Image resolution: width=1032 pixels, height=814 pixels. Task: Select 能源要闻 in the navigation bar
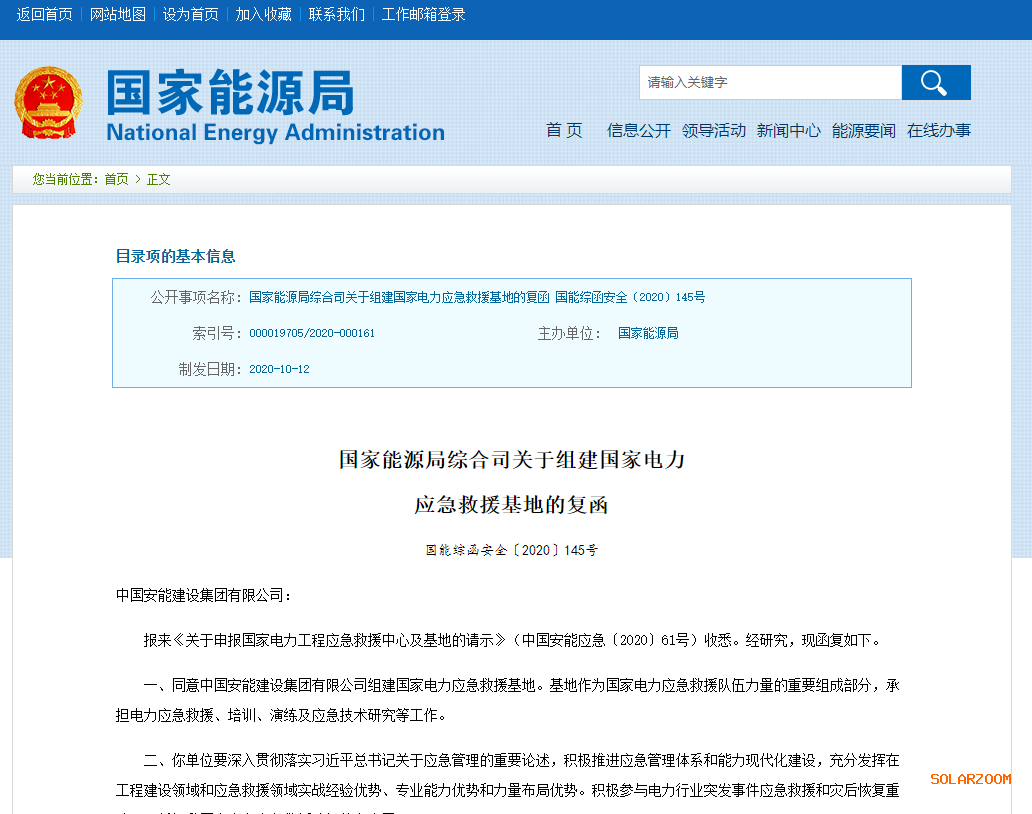(x=864, y=131)
